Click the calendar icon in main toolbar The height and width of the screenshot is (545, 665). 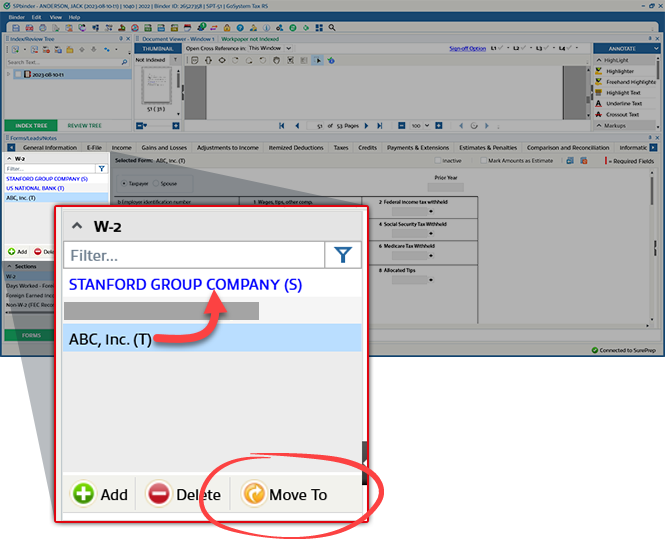(187, 28)
